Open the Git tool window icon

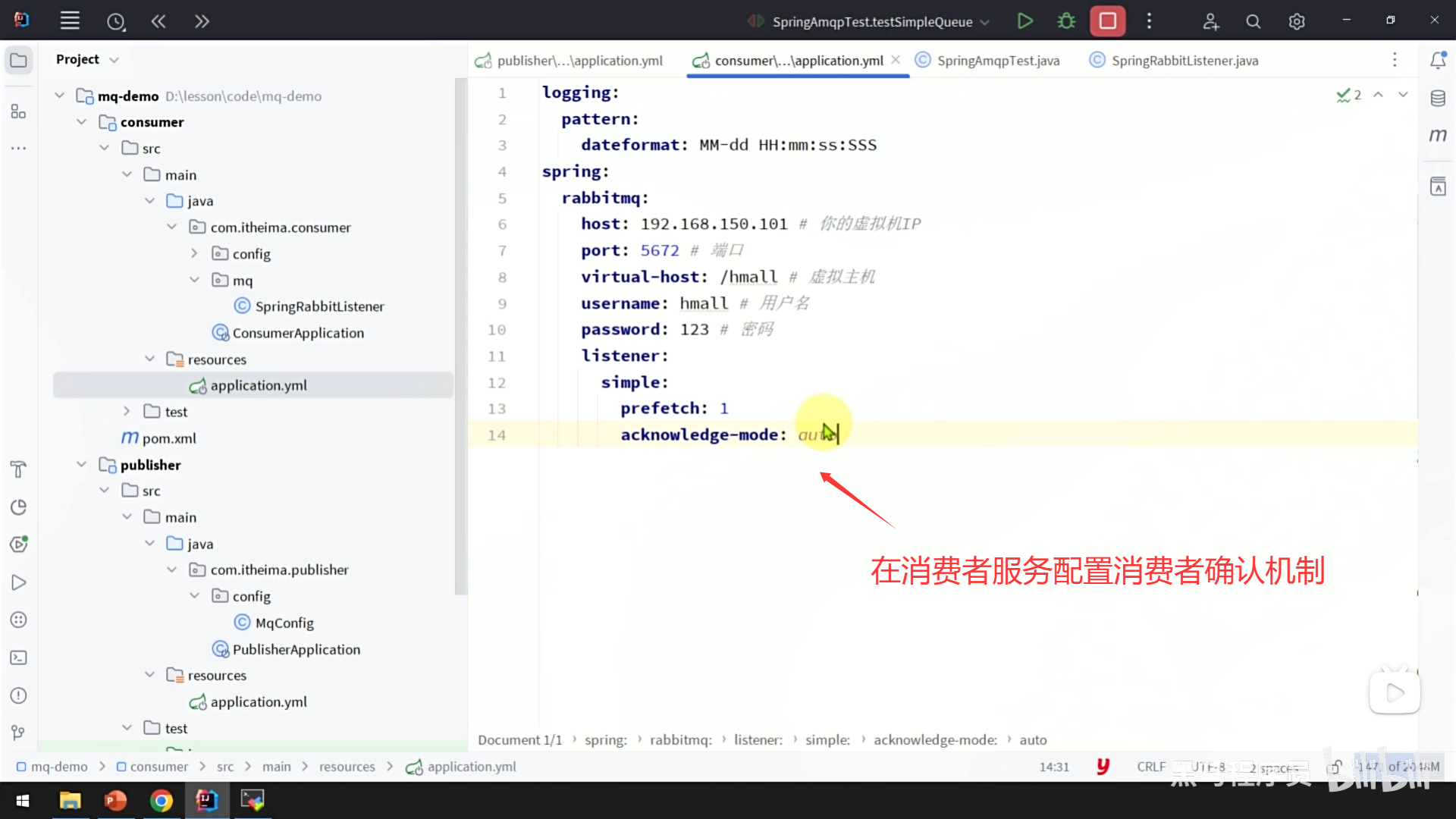19,733
